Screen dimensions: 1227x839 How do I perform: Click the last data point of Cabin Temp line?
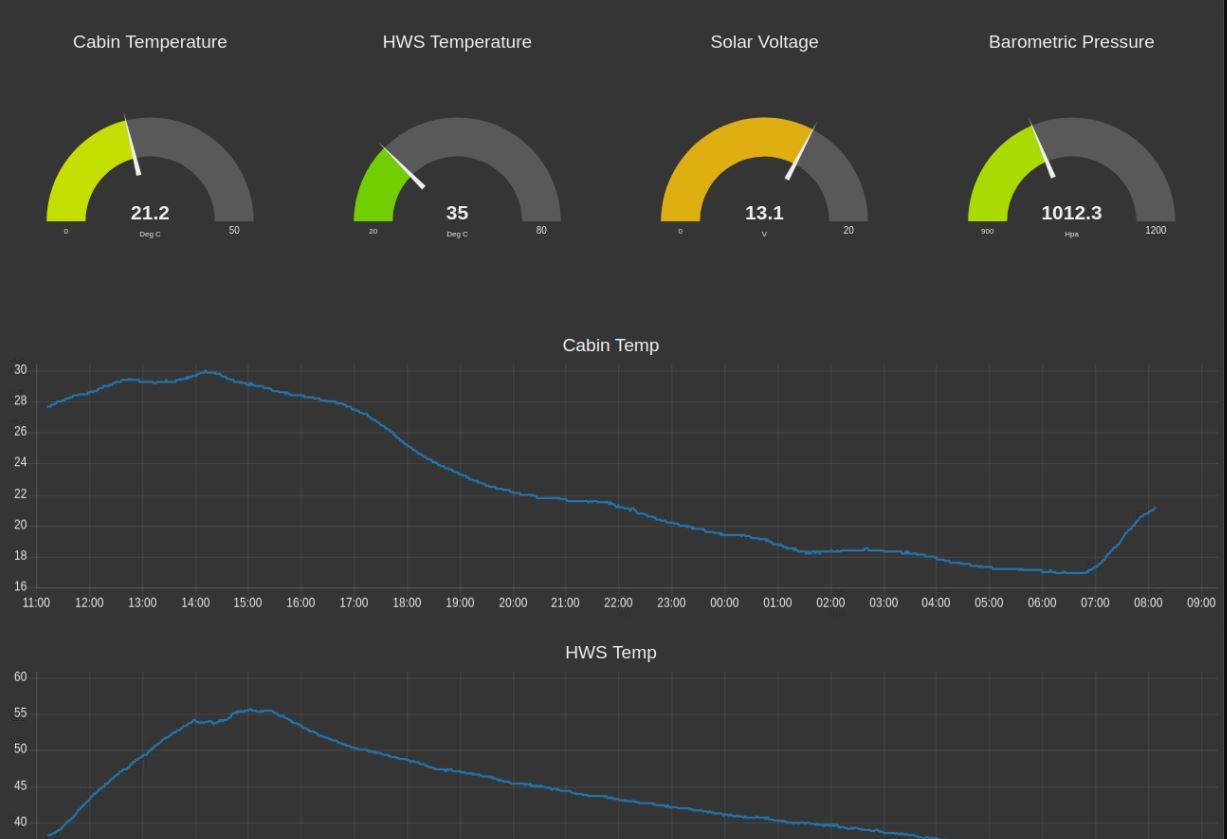pyautogui.click(x=1155, y=508)
